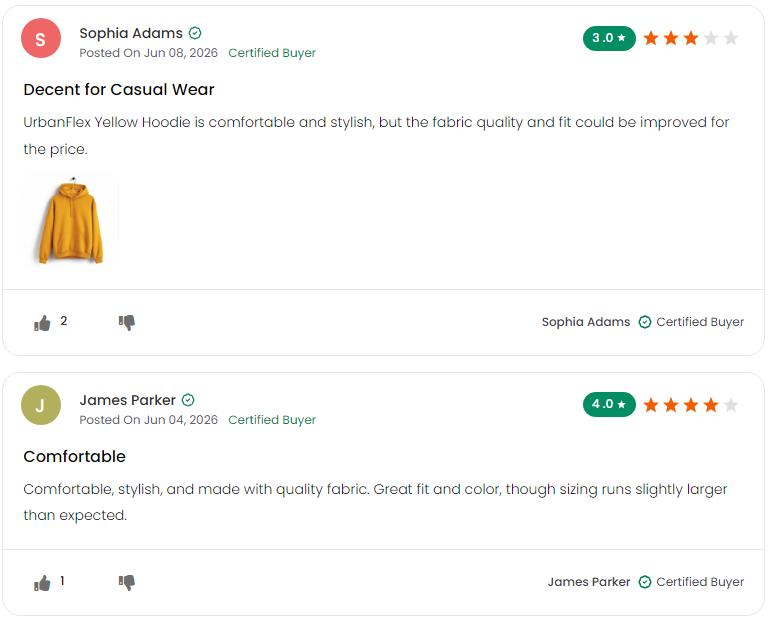Click certified badge icon in James's review footer

[645, 582]
